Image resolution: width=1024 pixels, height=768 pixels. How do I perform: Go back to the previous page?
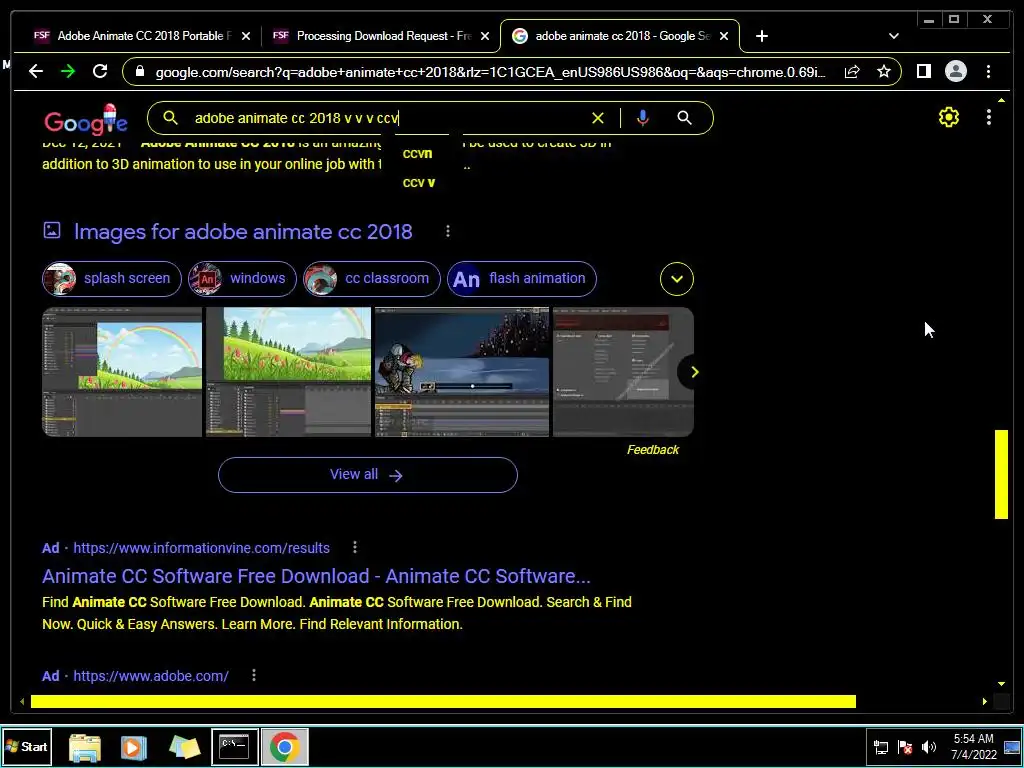[36, 71]
